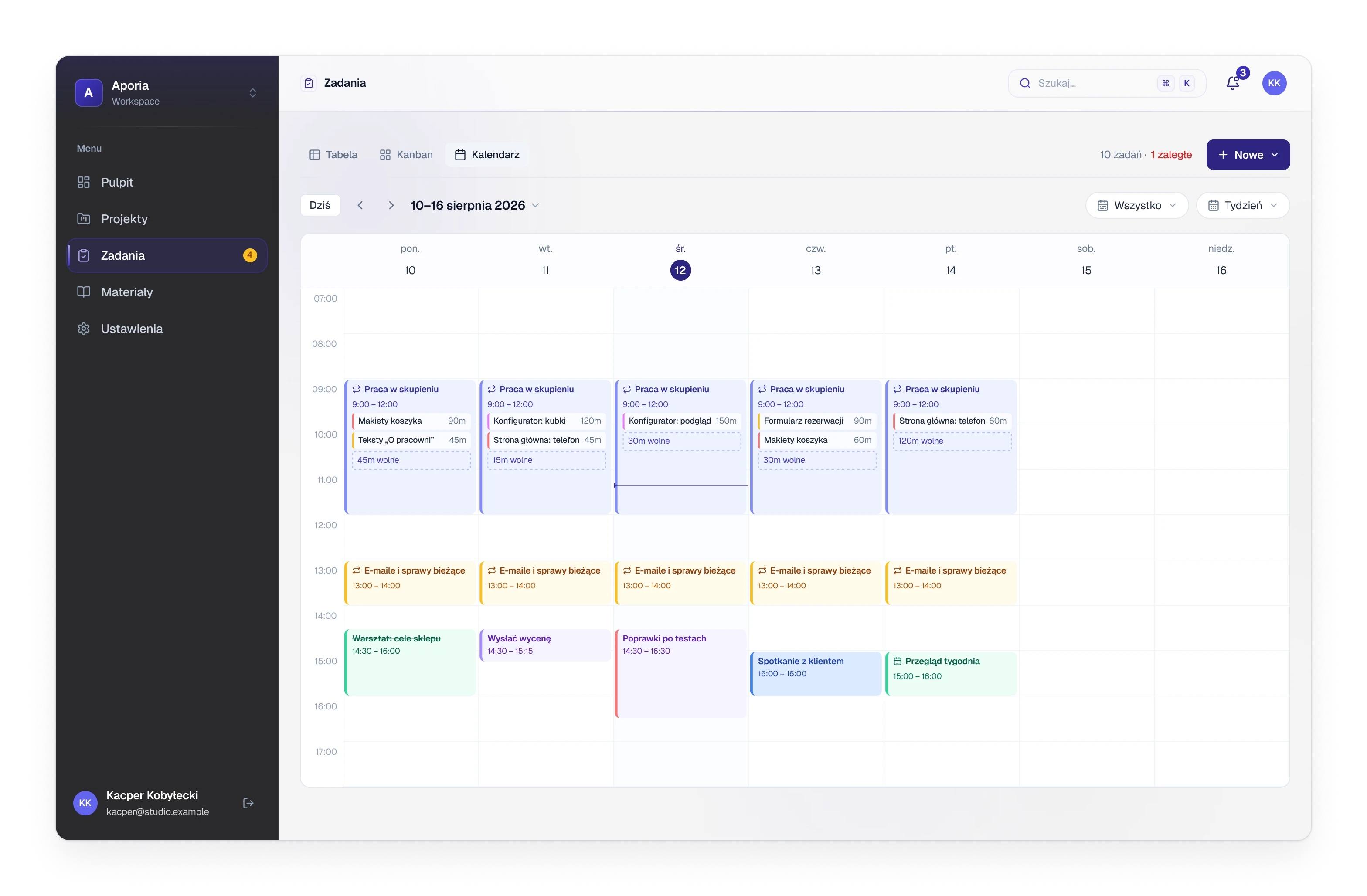Expand the Aporia workspace switcher
The height and width of the screenshot is (896, 1367).
(x=253, y=92)
